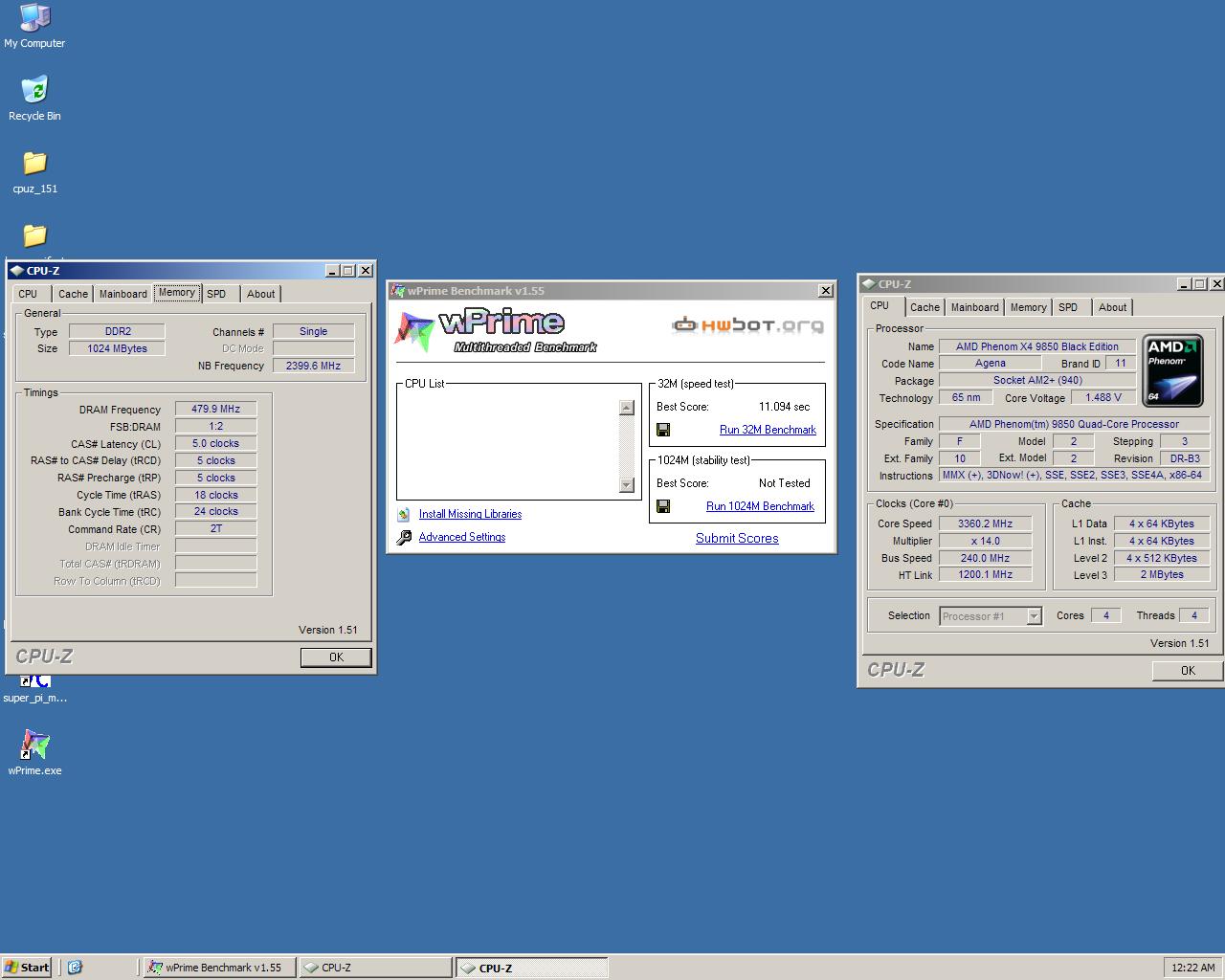This screenshot has height=980, width=1225.
Task: Click the Internet Explorer quick launch icon
Action: point(75,967)
